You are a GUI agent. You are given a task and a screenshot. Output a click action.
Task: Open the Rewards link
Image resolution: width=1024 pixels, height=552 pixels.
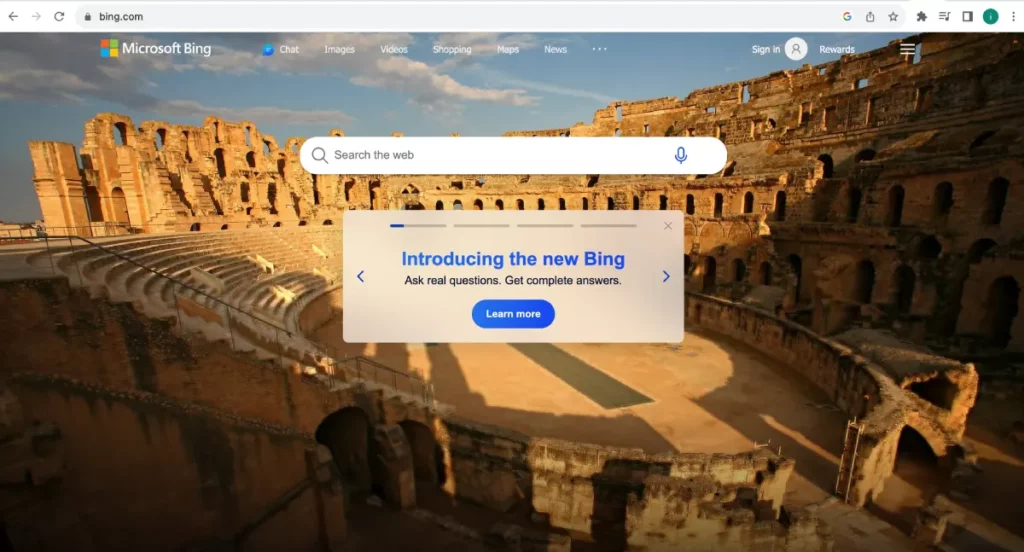pos(837,50)
